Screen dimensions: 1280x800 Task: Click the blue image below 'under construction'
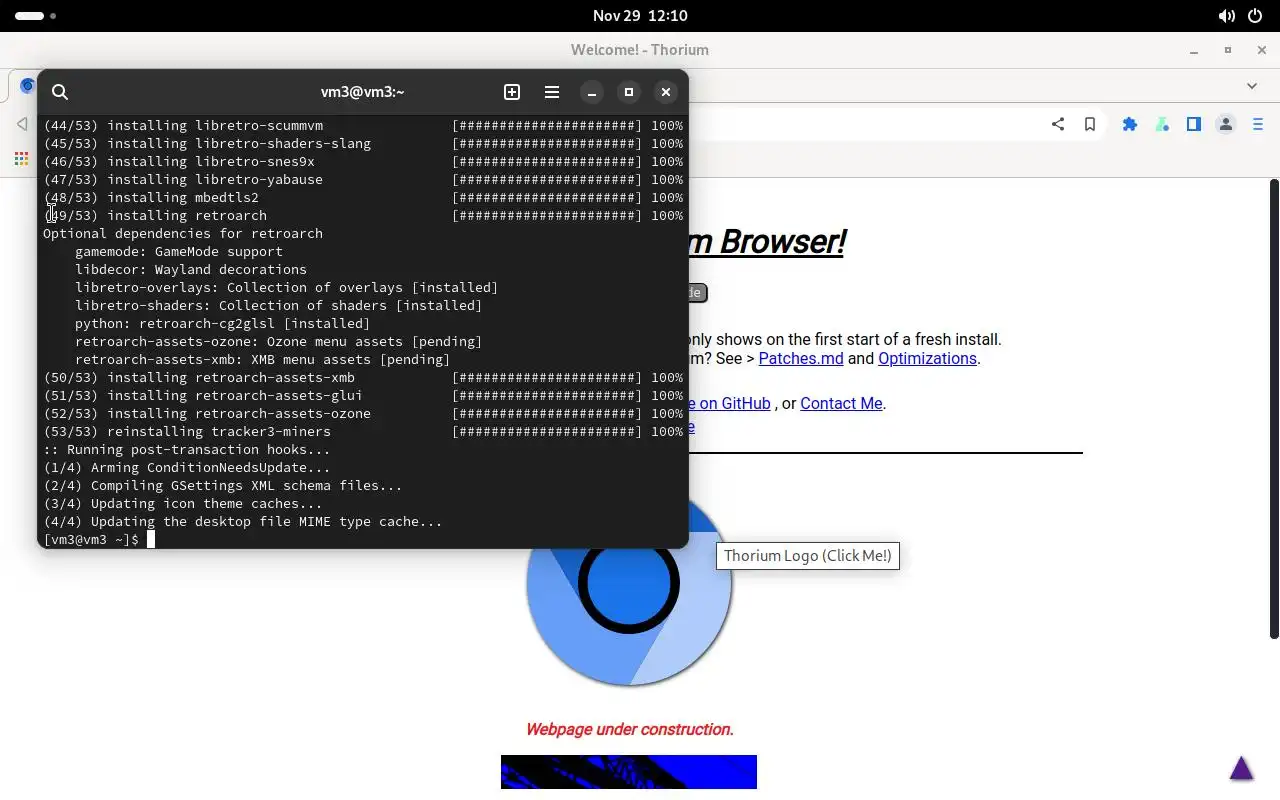629,772
